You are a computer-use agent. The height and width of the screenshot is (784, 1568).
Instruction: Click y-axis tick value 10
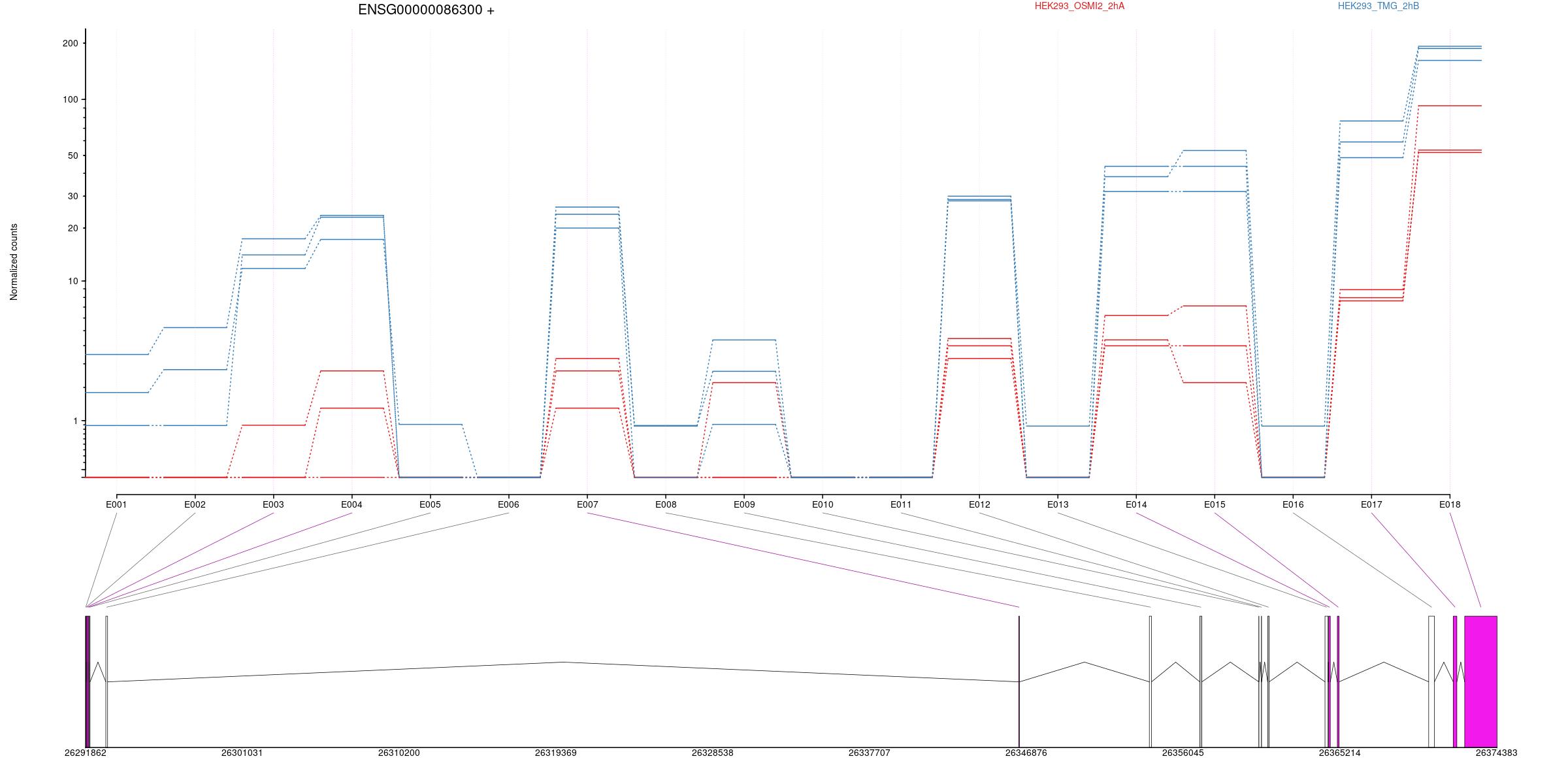coord(73,281)
